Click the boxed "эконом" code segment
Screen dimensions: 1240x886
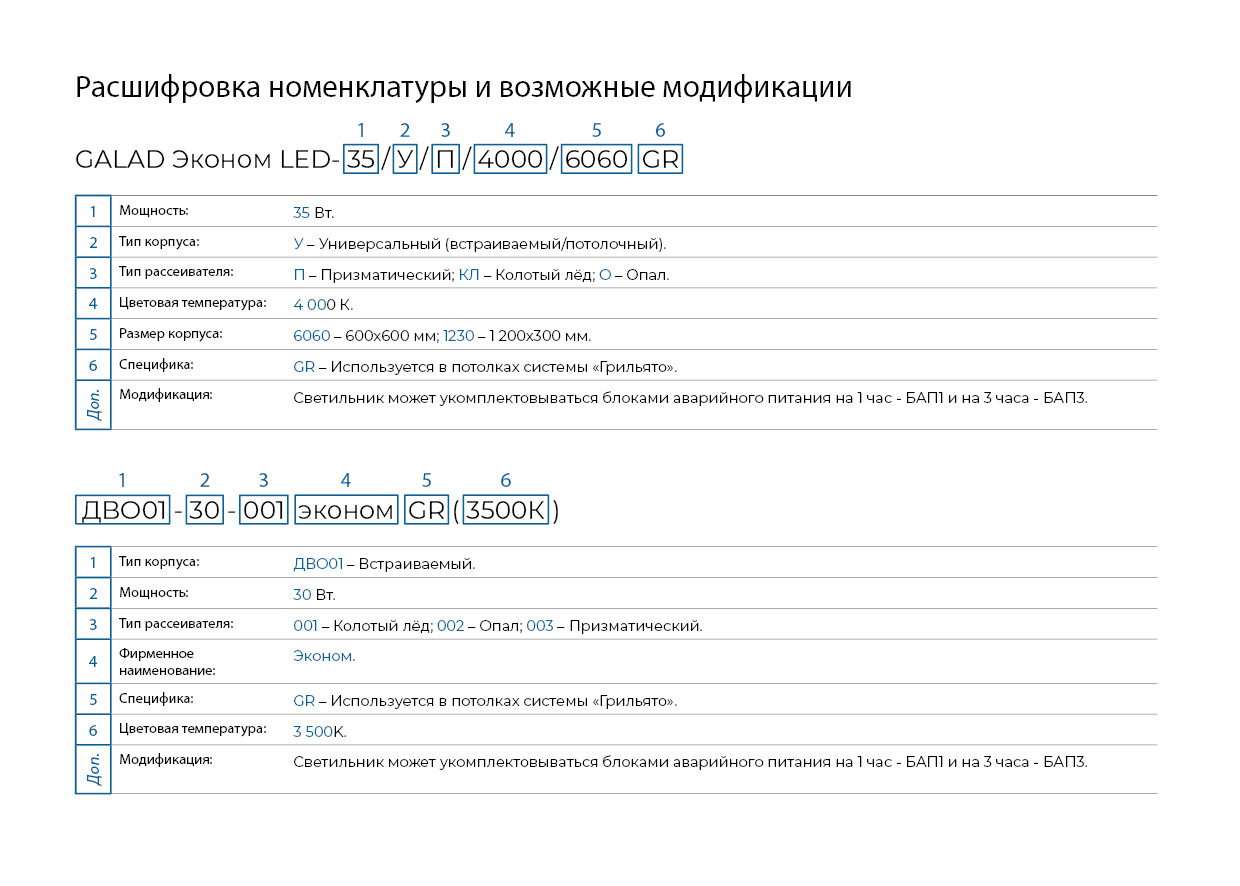click(x=347, y=511)
